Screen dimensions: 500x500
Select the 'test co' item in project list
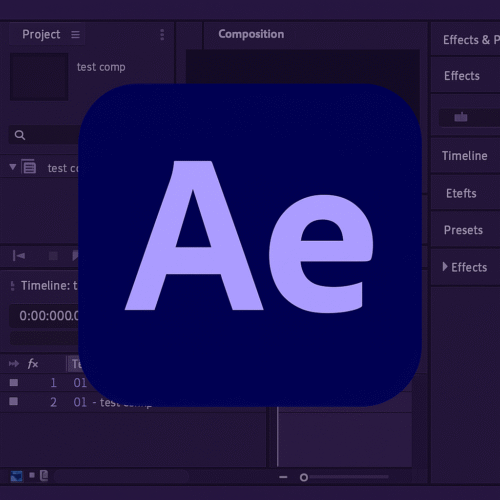[63, 168]
